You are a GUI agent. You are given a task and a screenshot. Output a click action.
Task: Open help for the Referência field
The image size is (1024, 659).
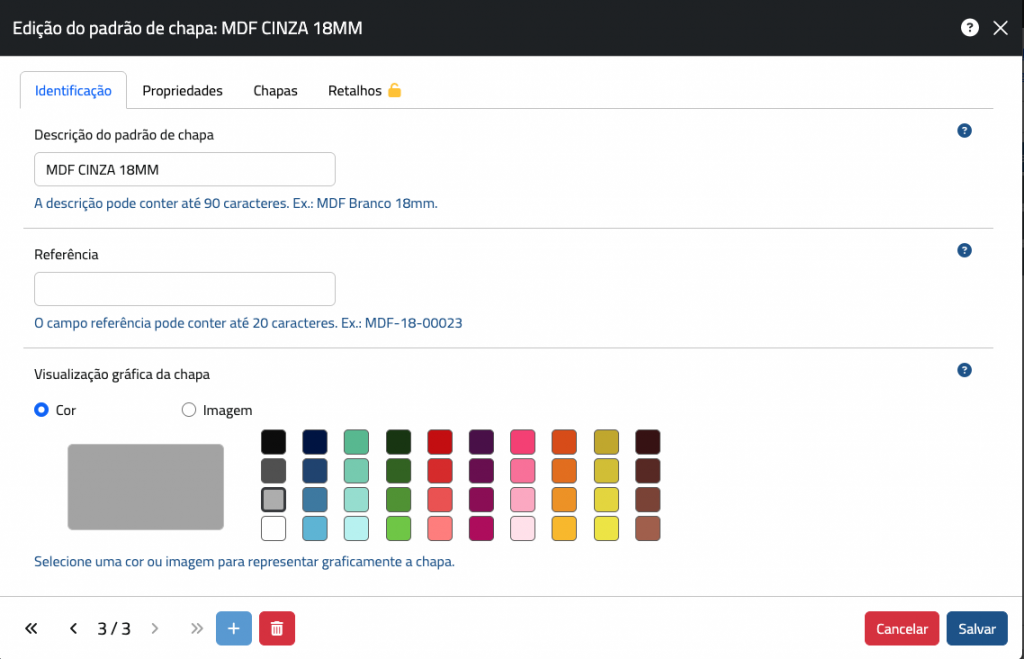pos(964,250)
